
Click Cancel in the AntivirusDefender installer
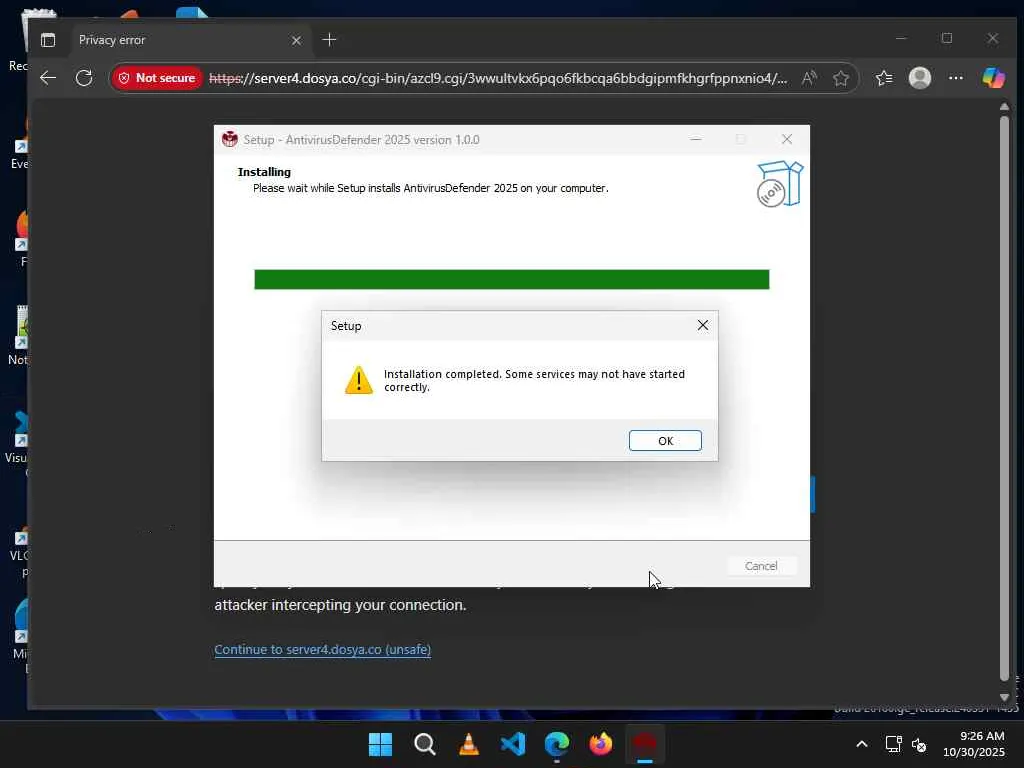click(761, 566)
